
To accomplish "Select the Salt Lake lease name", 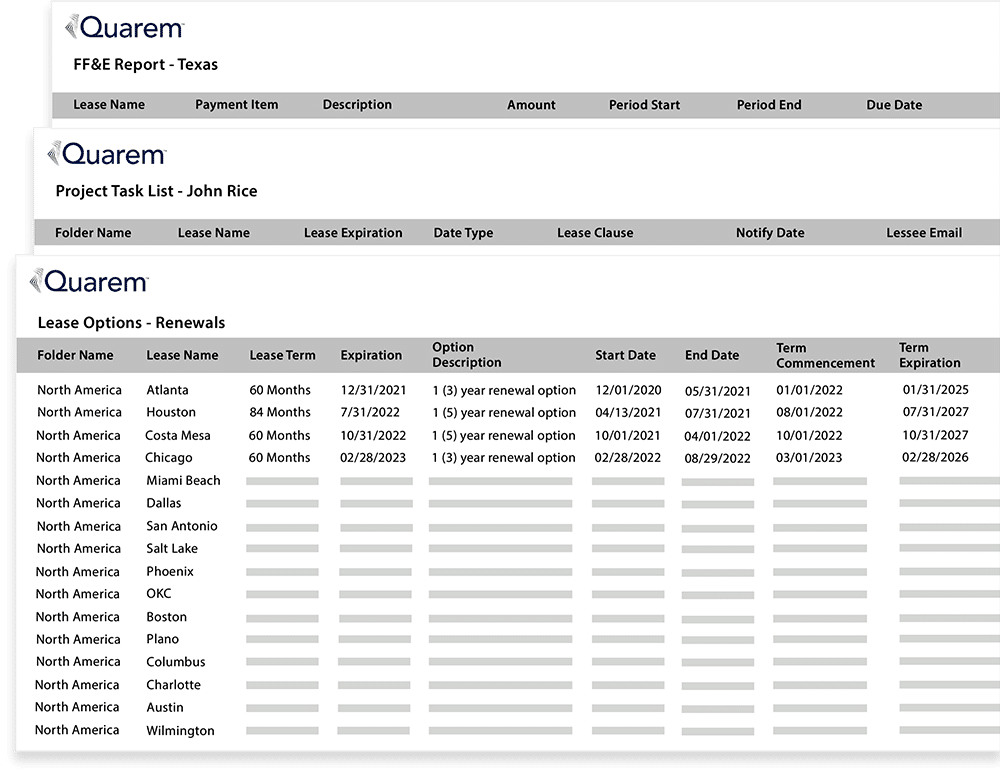I will 172,548.
